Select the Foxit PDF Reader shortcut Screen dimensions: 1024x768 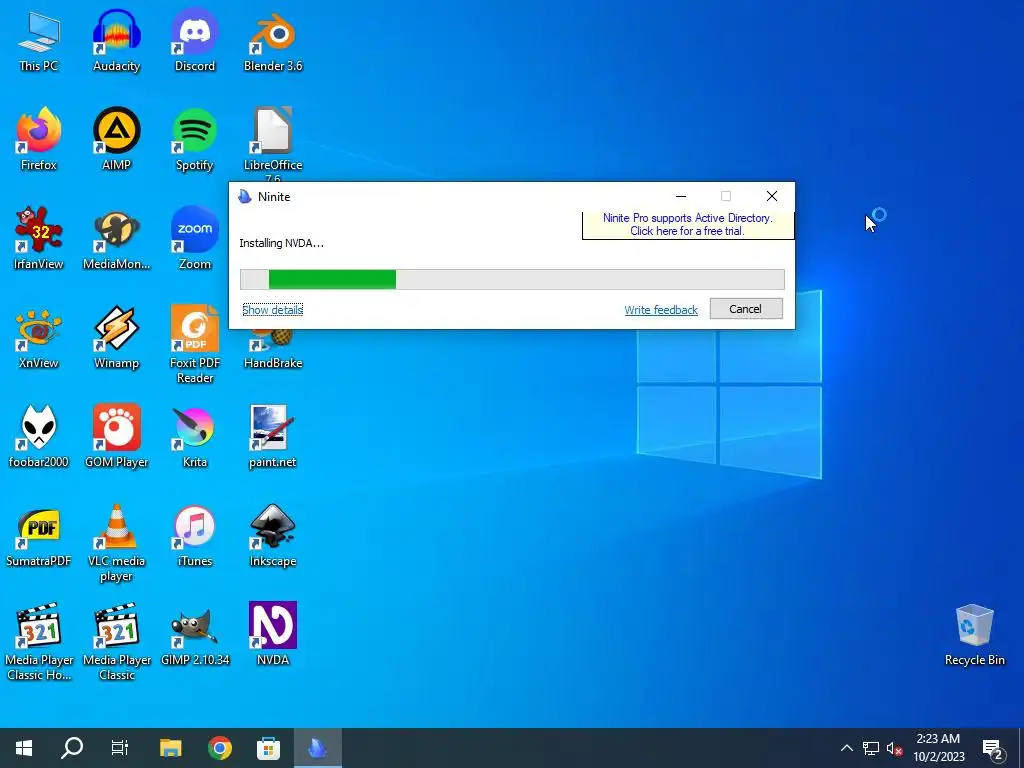pyautogui.click(x=195, y=344)
